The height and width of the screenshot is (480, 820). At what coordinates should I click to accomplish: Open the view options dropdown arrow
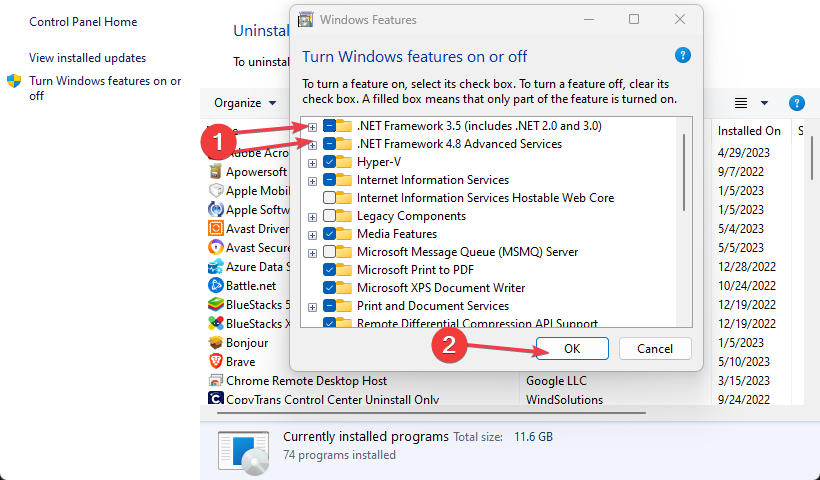764,103
